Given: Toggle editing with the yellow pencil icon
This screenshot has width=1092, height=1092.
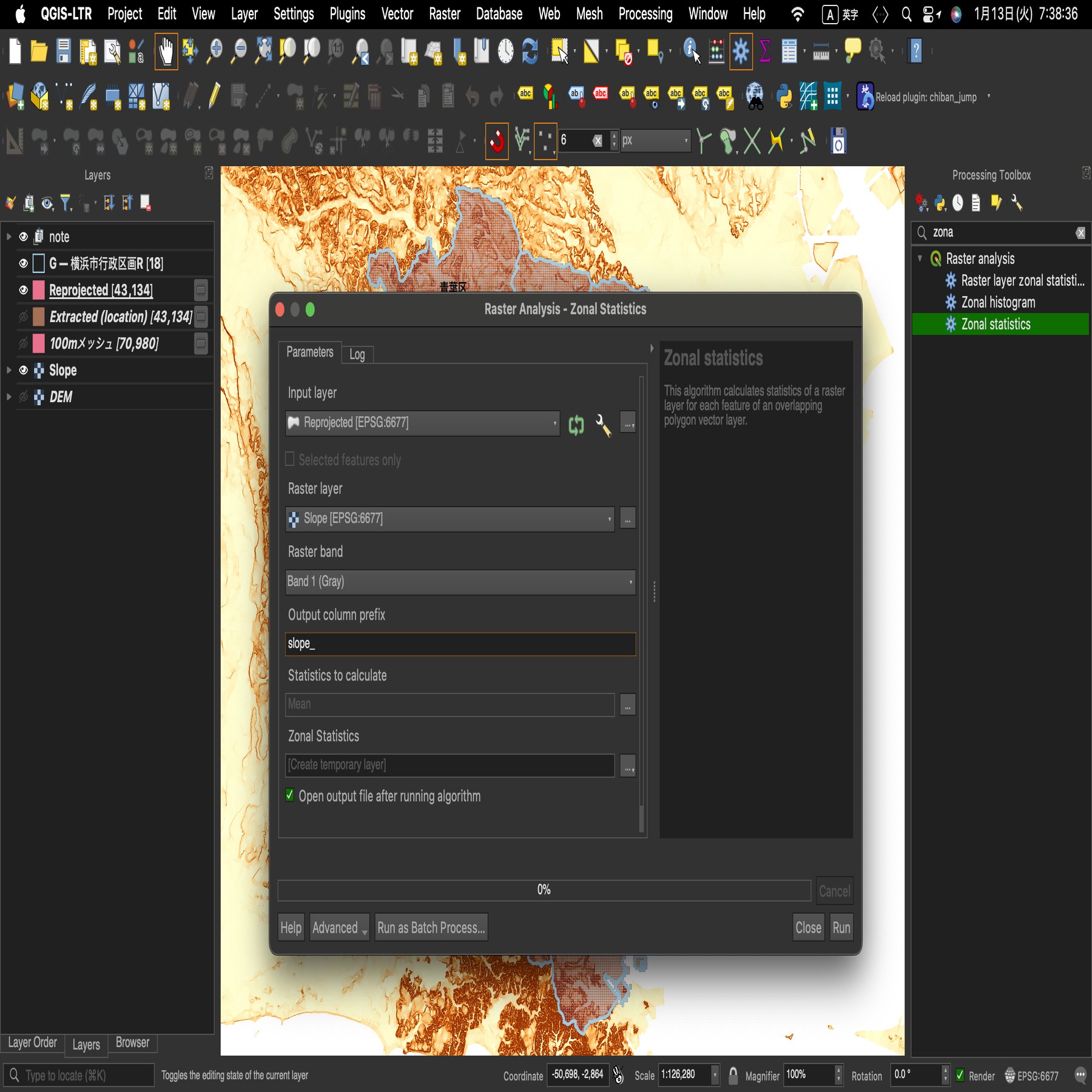Looking at the screenshot, I should tap(214, 96).
